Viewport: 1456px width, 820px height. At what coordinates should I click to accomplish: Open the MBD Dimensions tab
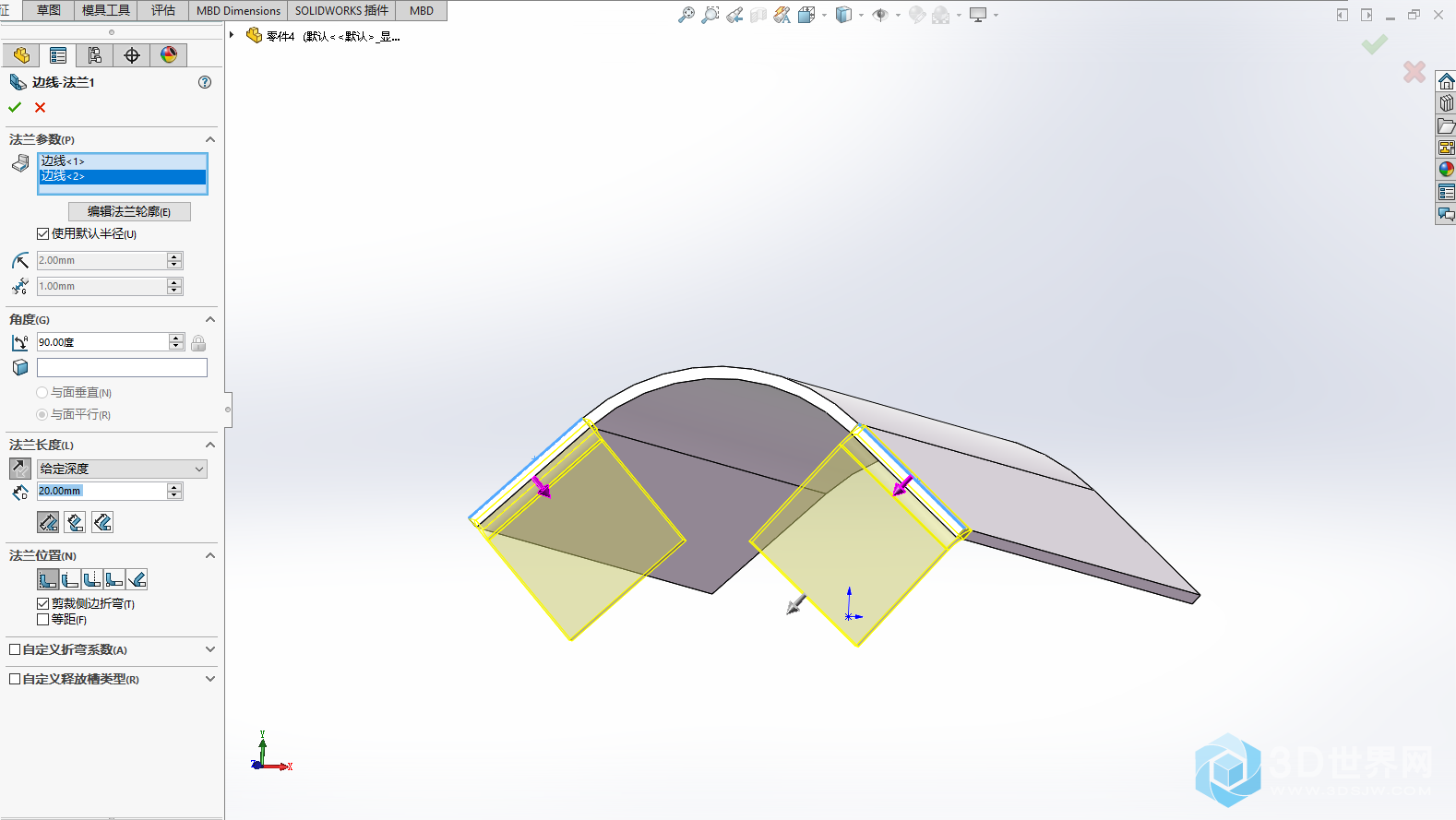pyautogui.click(x=238, y=10)
